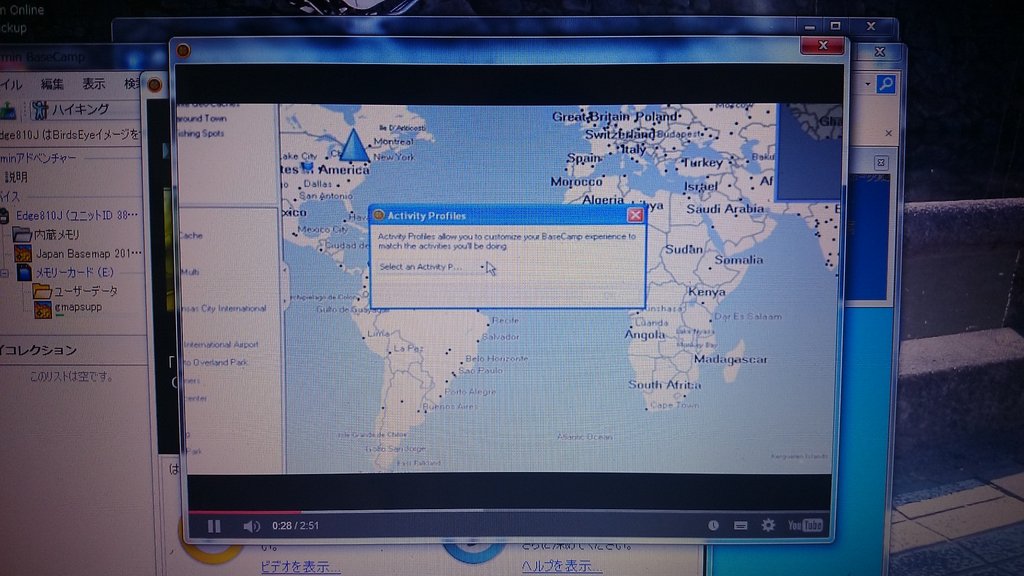Close the Activity Profiles dialog
This screenshot has width=1024, height=576.
(635, 215)
